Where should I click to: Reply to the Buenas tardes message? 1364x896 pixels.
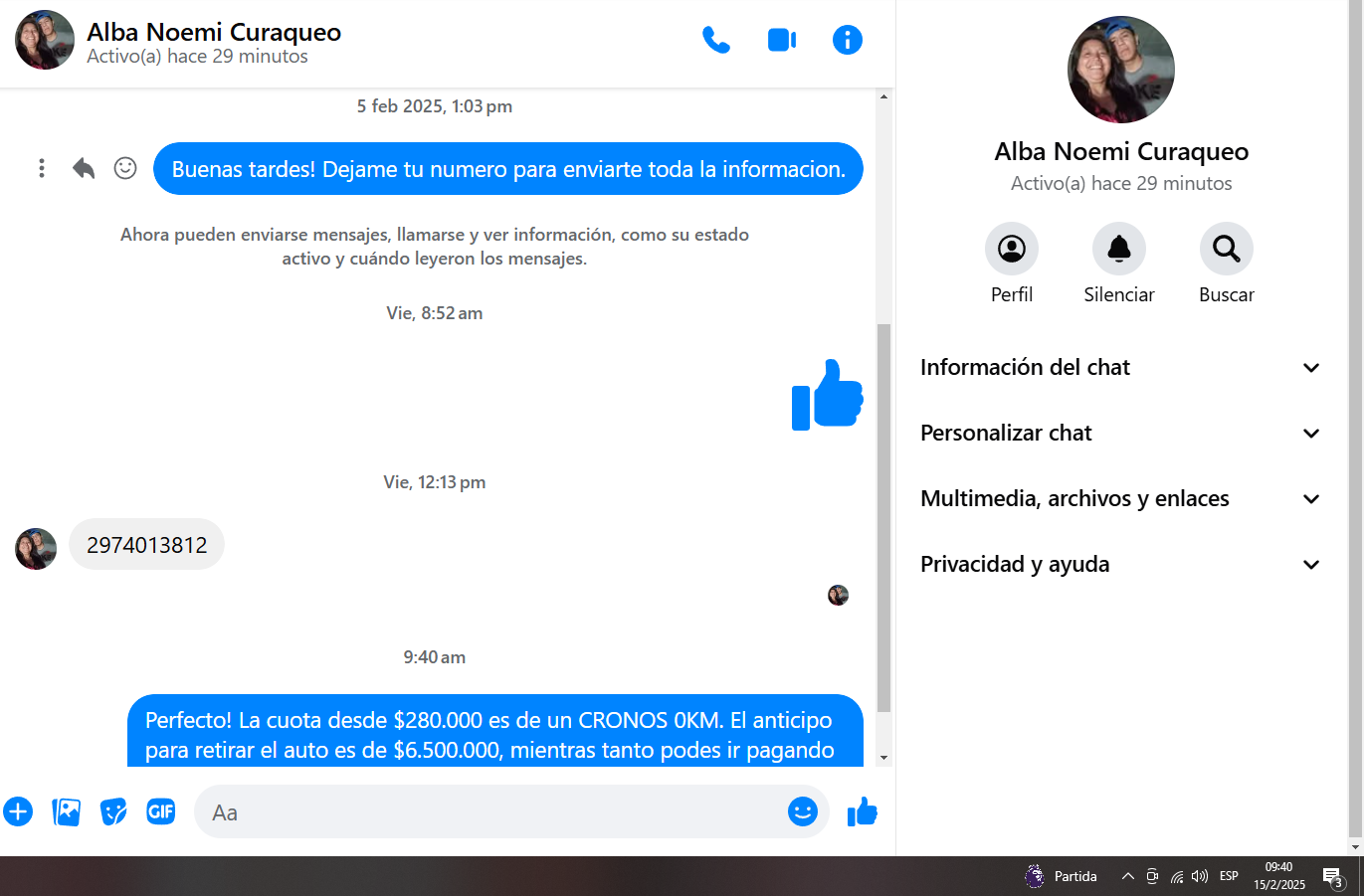(84, 168)
